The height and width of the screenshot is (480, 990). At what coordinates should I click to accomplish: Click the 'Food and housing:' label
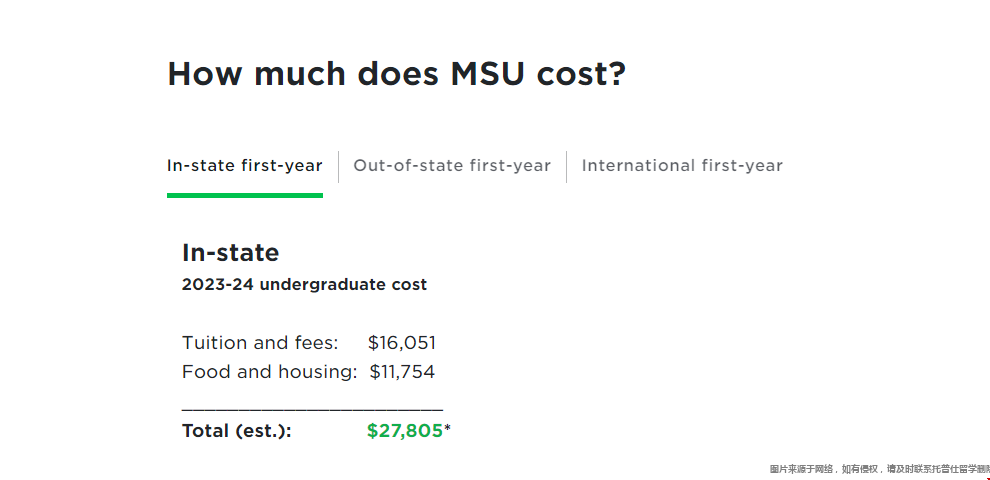pos(270,372)
